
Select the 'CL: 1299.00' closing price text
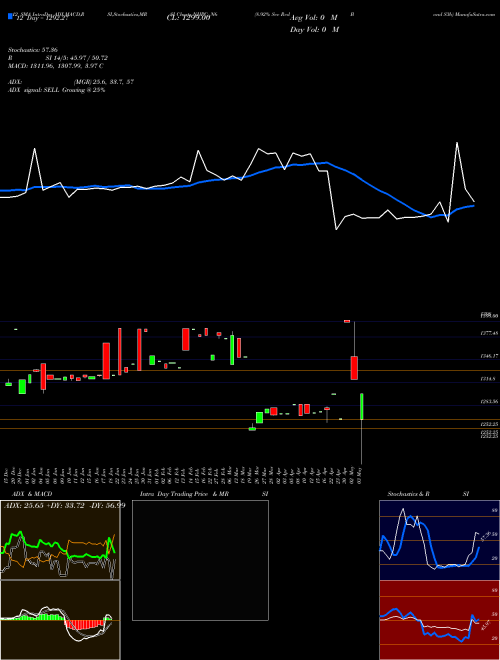pos(188,19)
